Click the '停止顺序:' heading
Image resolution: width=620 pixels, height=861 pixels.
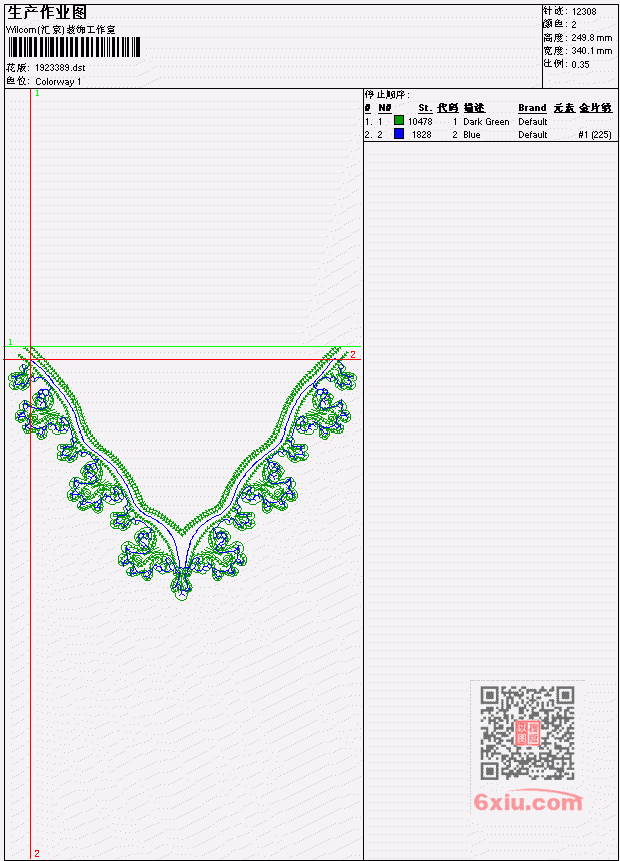387,94
